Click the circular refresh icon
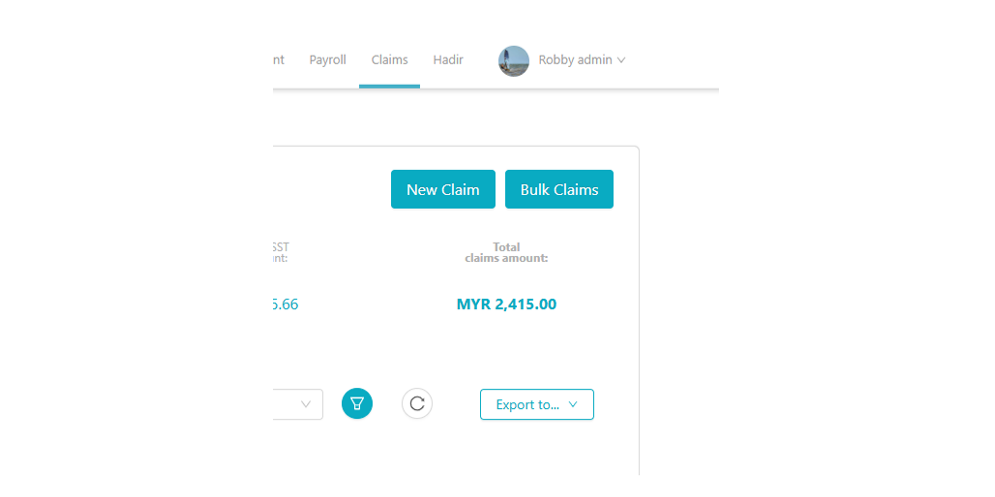 coord(417,404)
